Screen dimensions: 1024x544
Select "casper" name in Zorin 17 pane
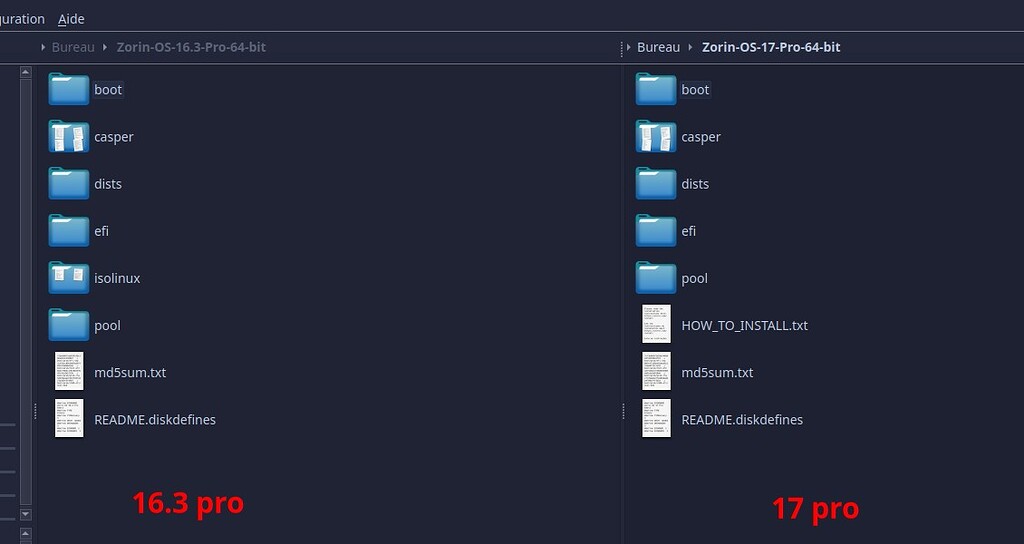701,136
